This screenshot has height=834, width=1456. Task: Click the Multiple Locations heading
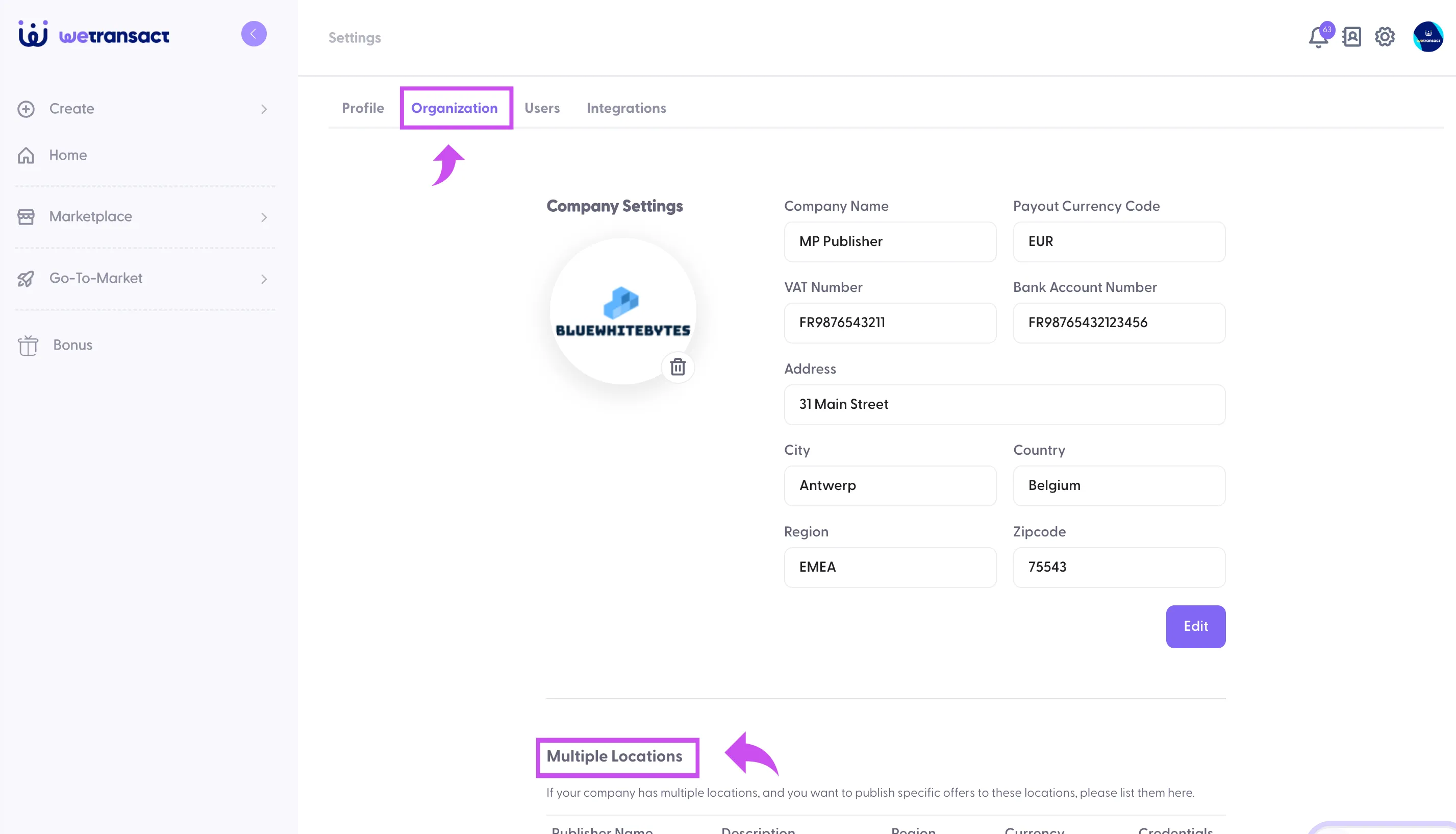point(614,756)
